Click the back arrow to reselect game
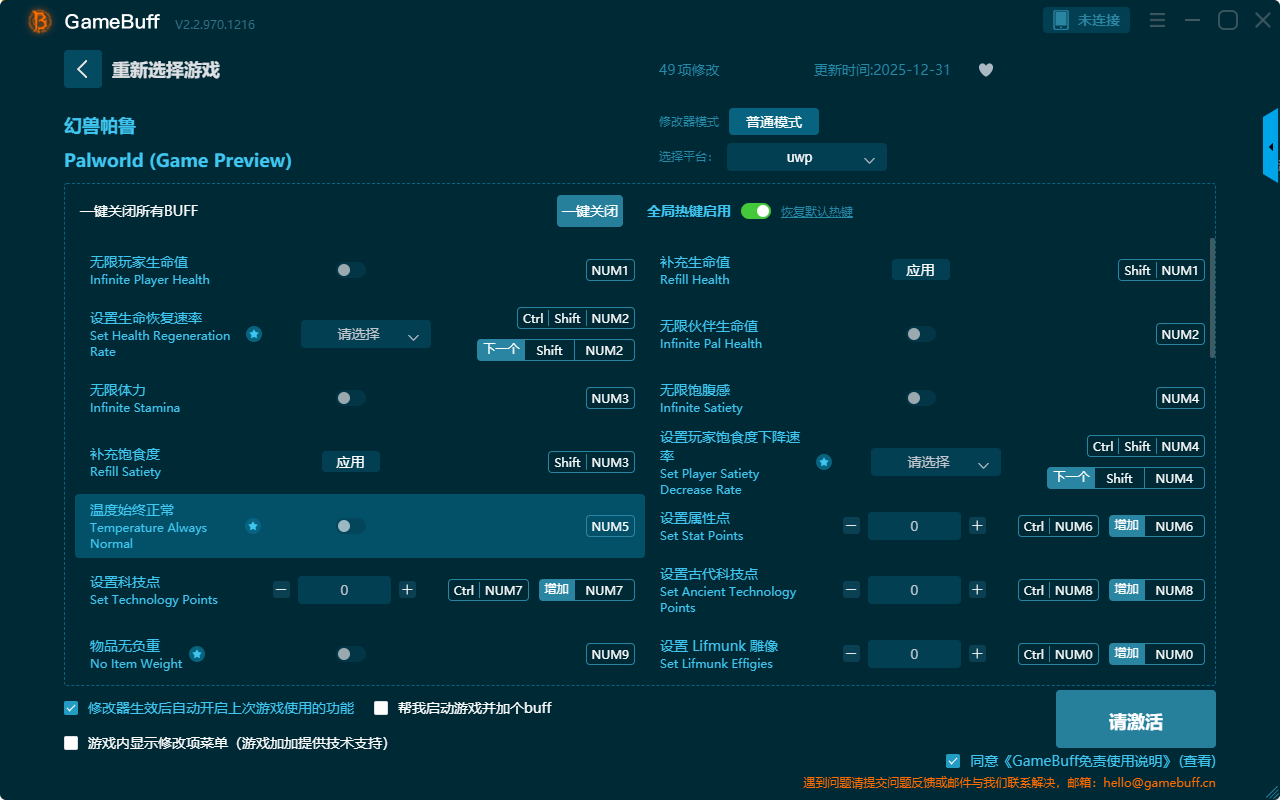1280x800 pixels. point(83,69)
